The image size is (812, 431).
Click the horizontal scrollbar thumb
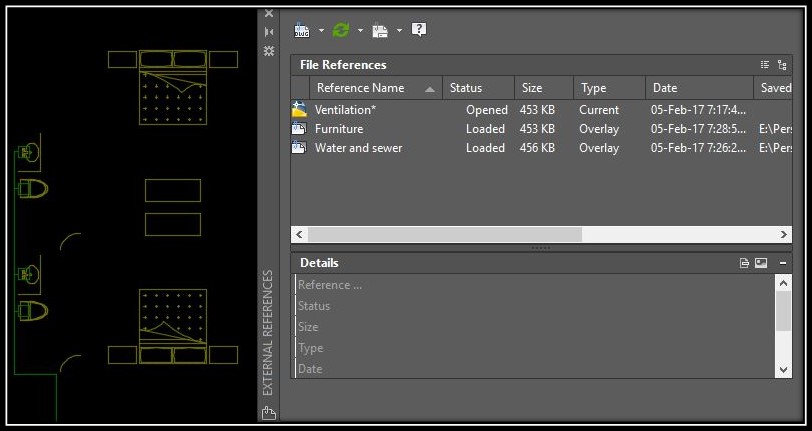[x=445, y=234]
